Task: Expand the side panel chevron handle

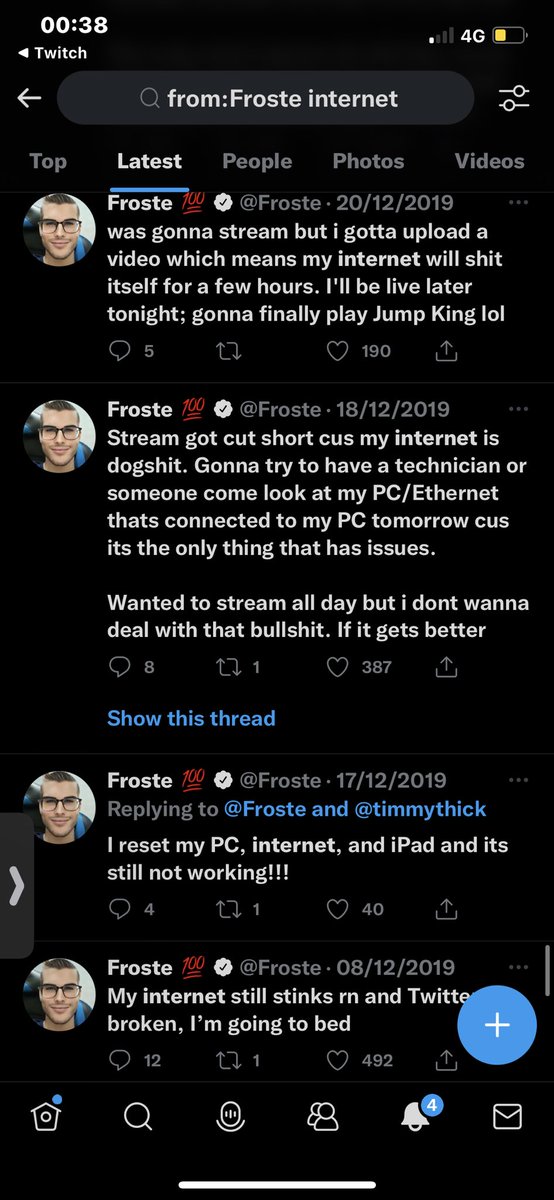Action: pyautogui.click(x=16, y=886)
